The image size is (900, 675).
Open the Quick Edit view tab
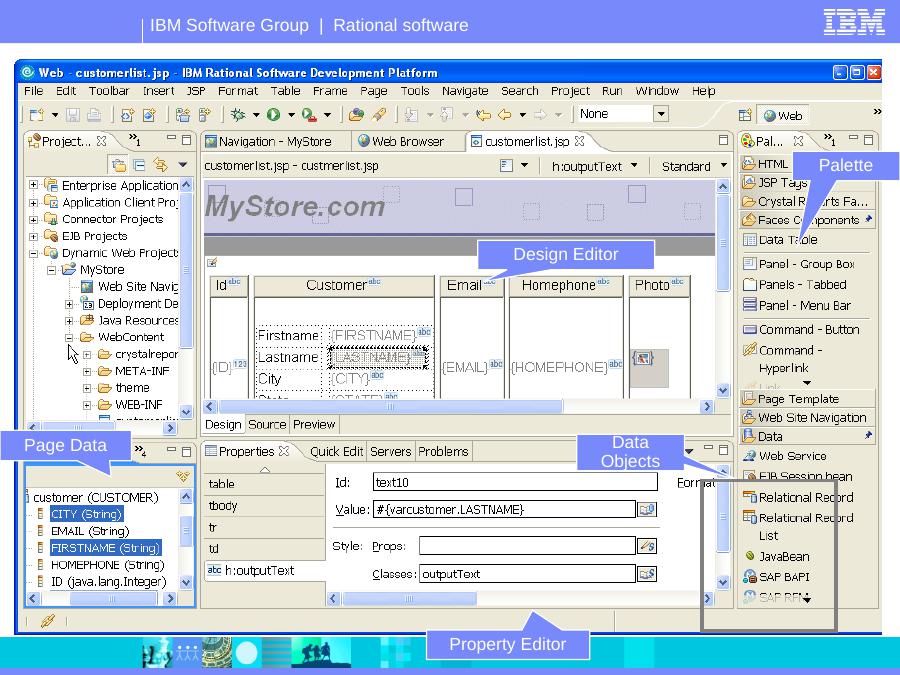(336, 452)
